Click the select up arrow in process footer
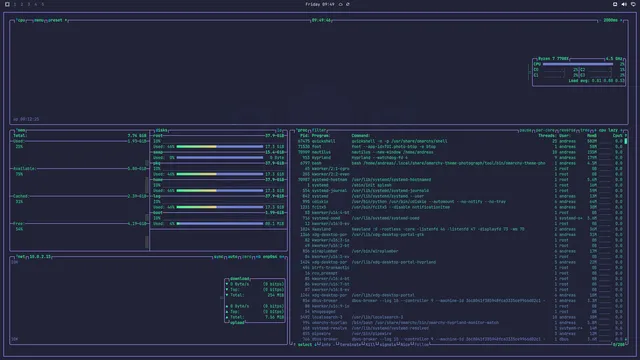Image resolution: width=640 pixels, height=360 pixels. tap(294, 344)
